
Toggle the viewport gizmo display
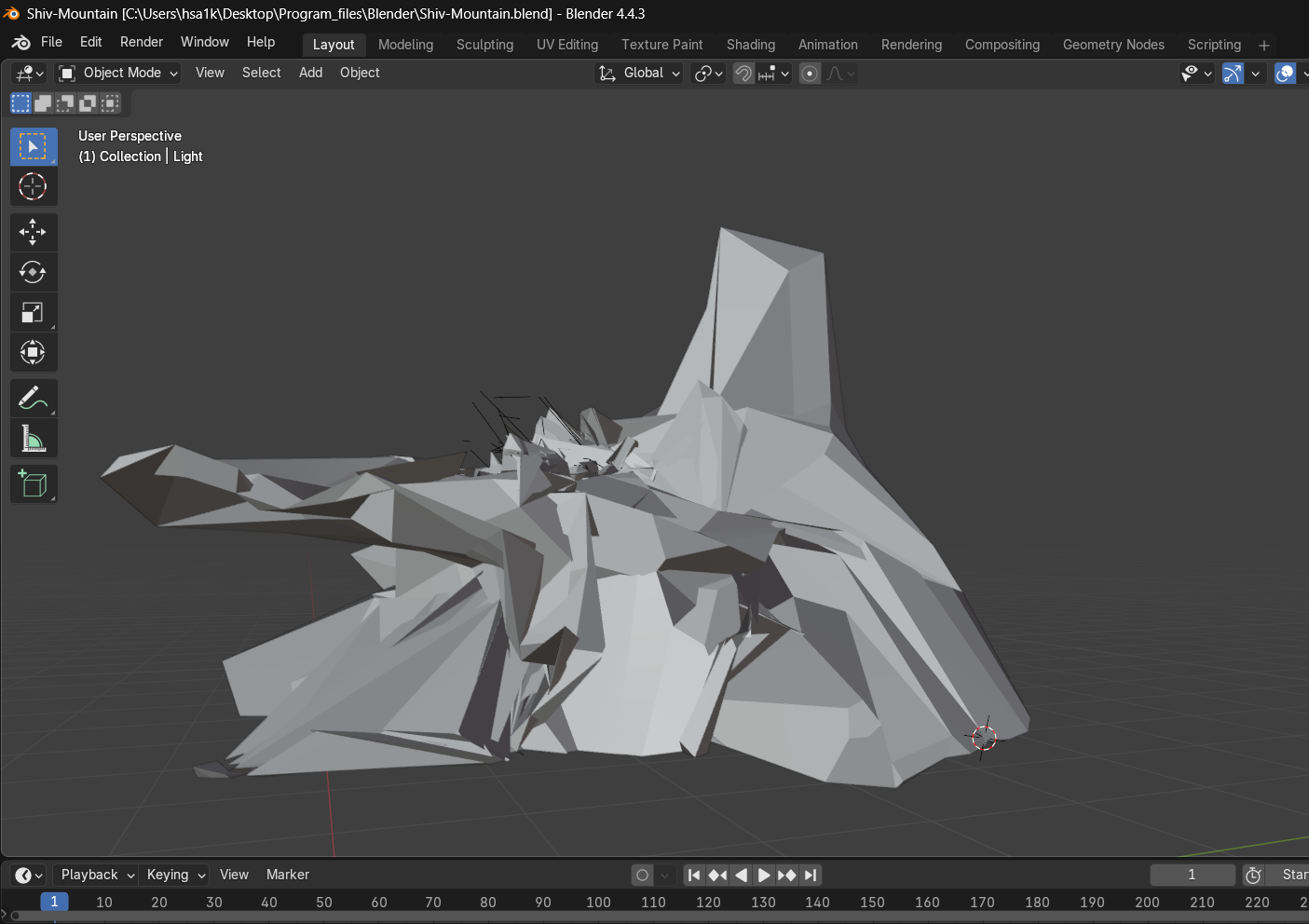tap(1232, 74)
